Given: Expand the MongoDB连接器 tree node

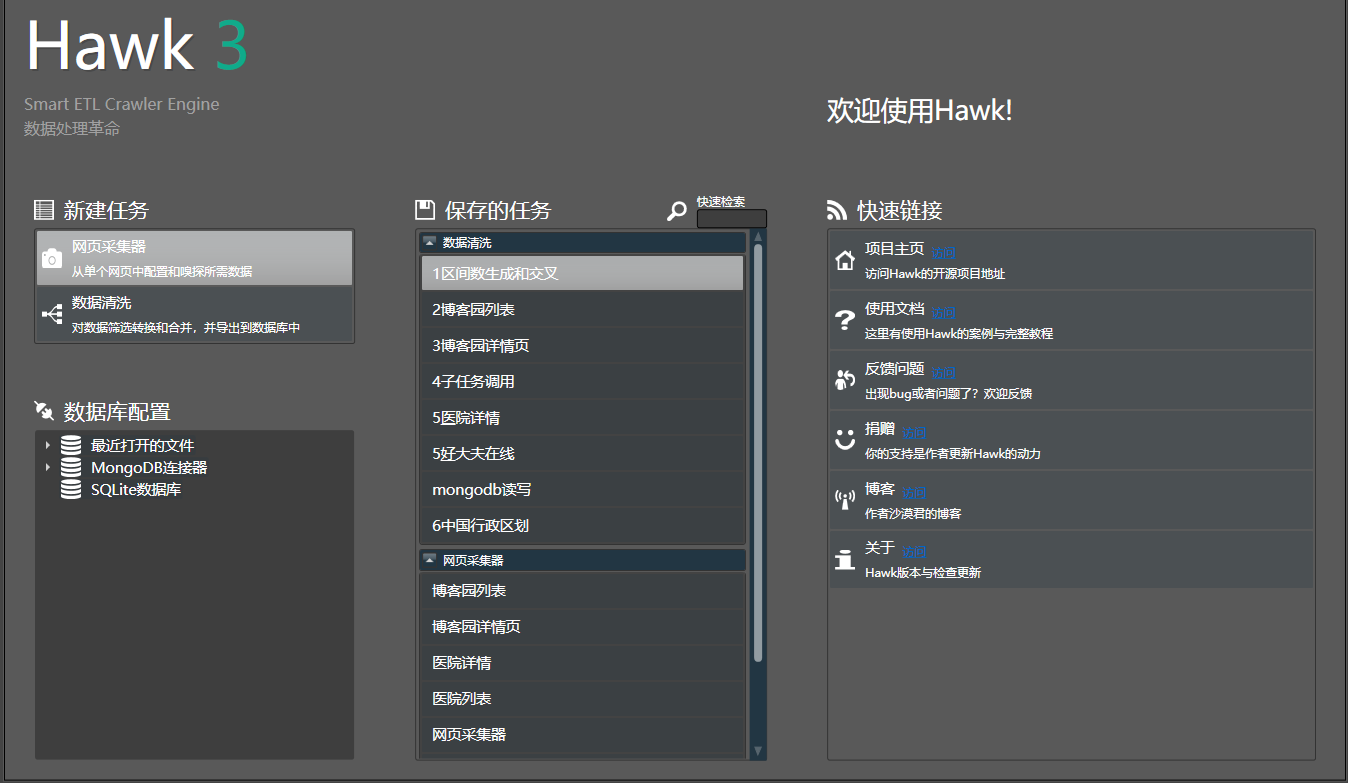Looking at the screenshot, I should click(47, 467).
